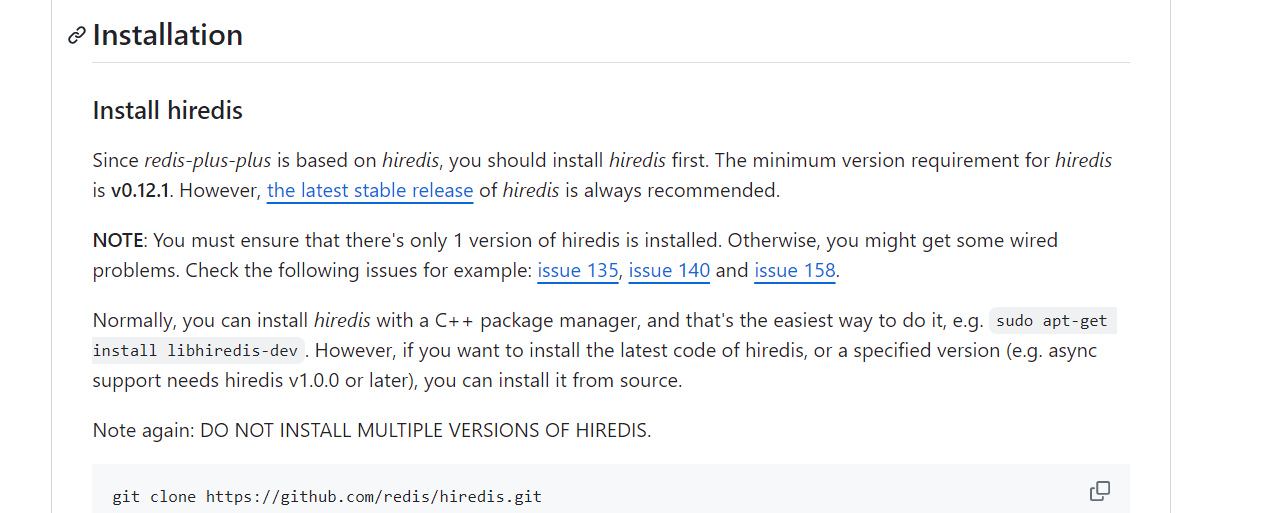This screenshot has height=513, width=1267.
Task: Click the install libhiredis-dev inline code
Action: [x=199, y=350]
